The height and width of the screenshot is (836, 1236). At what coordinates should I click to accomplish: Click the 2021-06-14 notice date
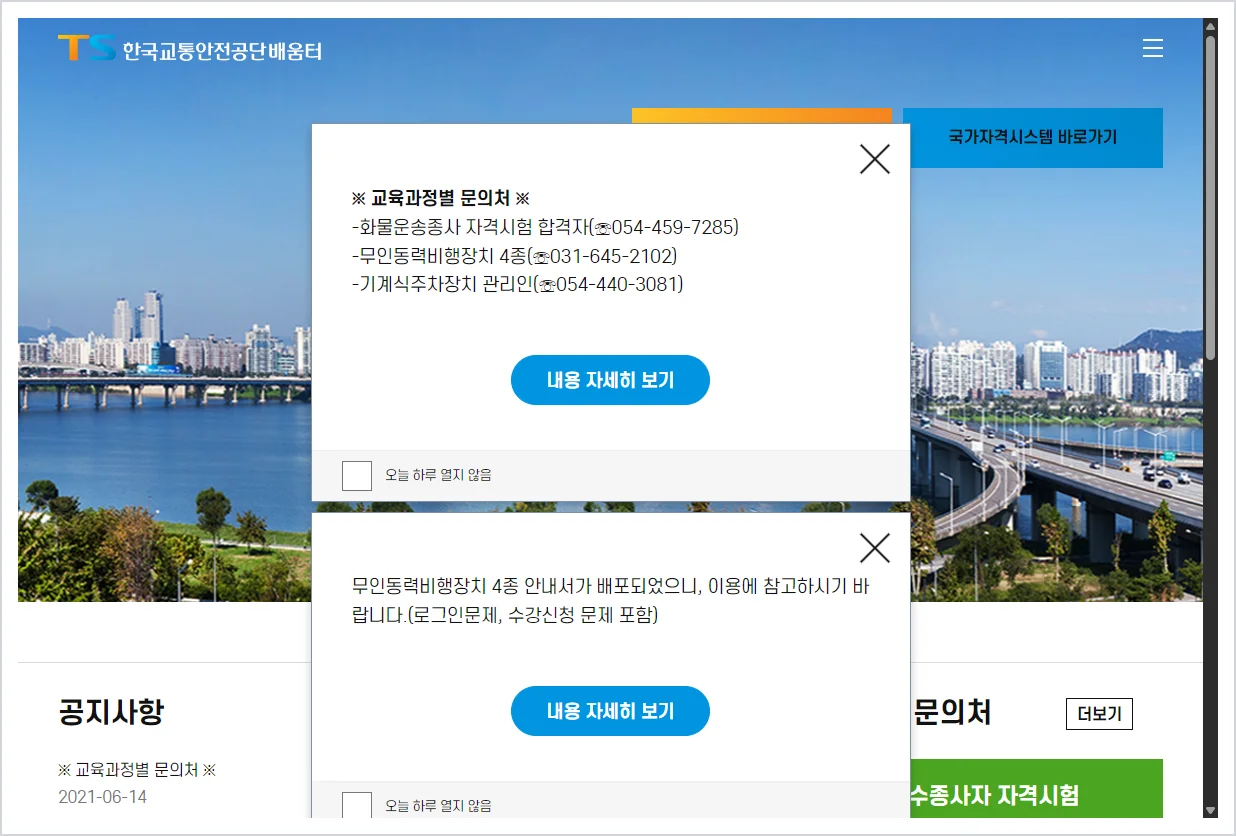[x=103, y=797]
